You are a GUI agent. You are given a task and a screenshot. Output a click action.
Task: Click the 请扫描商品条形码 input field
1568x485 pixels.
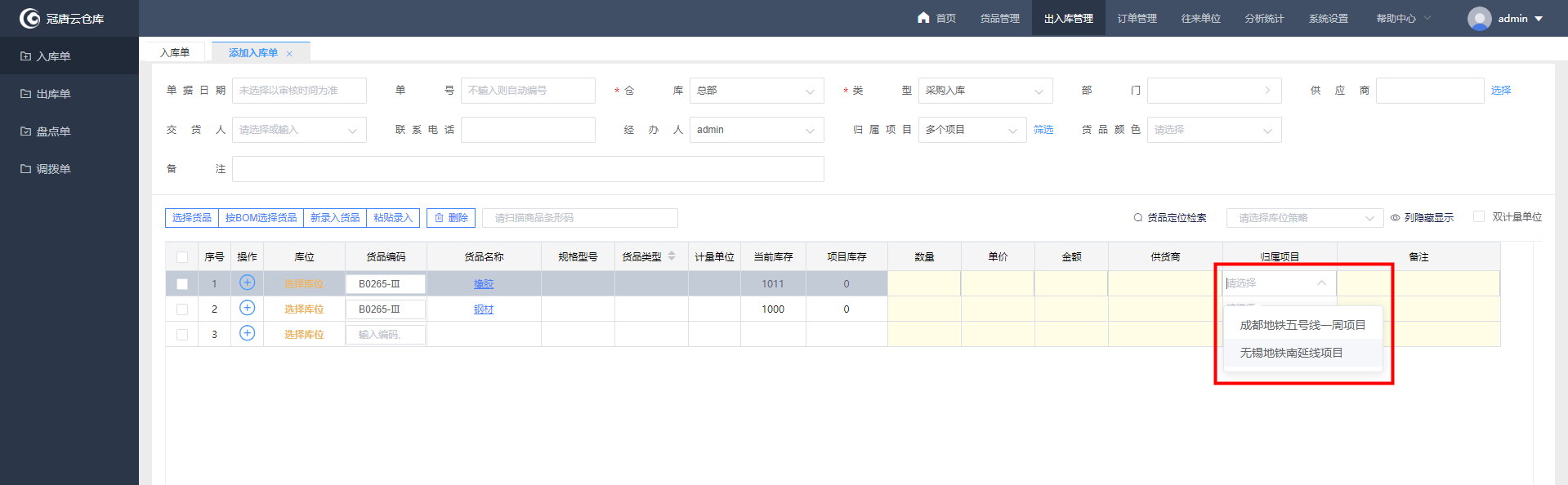pos(580,218)
